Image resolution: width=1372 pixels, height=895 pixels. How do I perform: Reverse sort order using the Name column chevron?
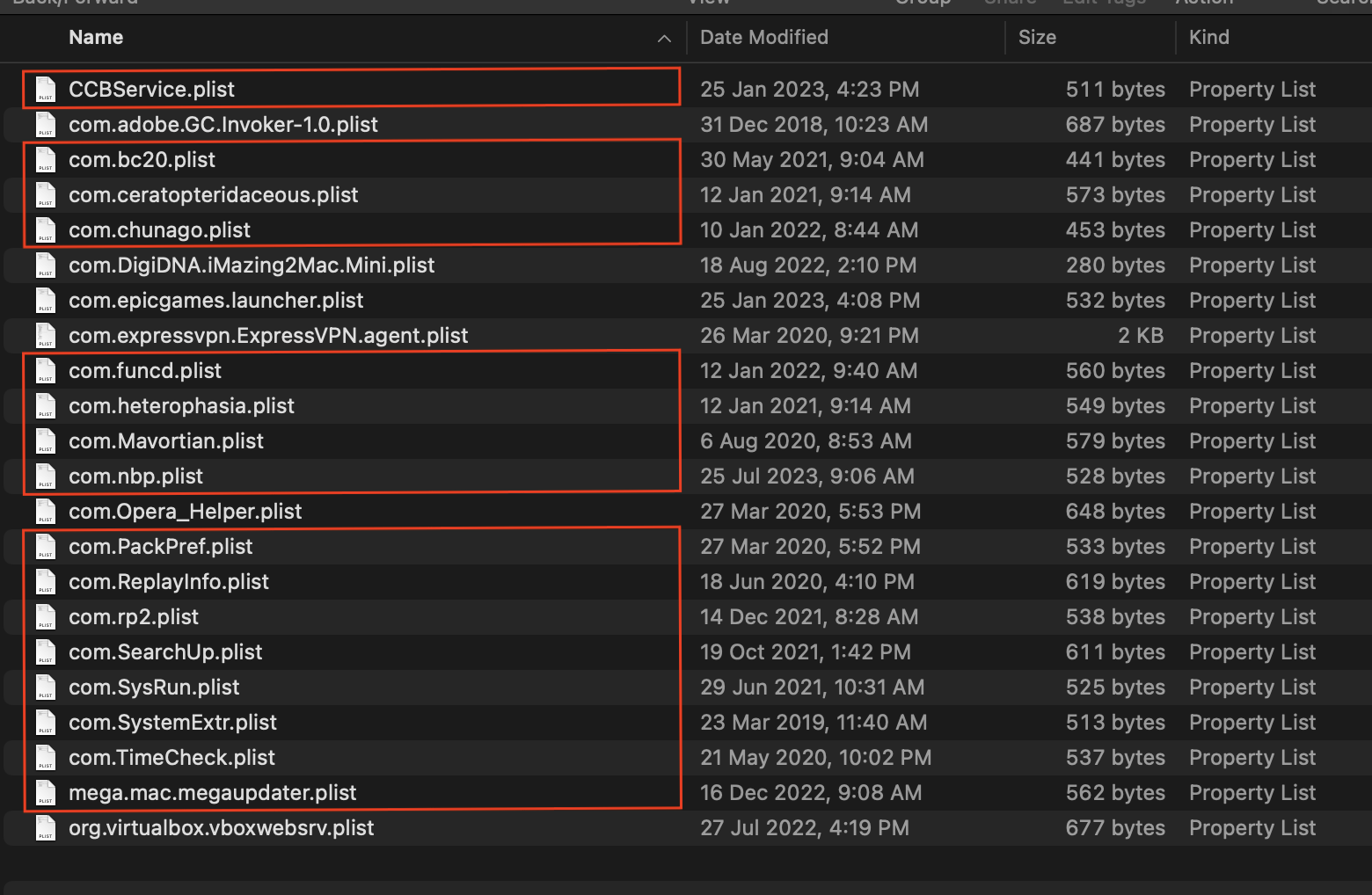click(x=664, y=38)
